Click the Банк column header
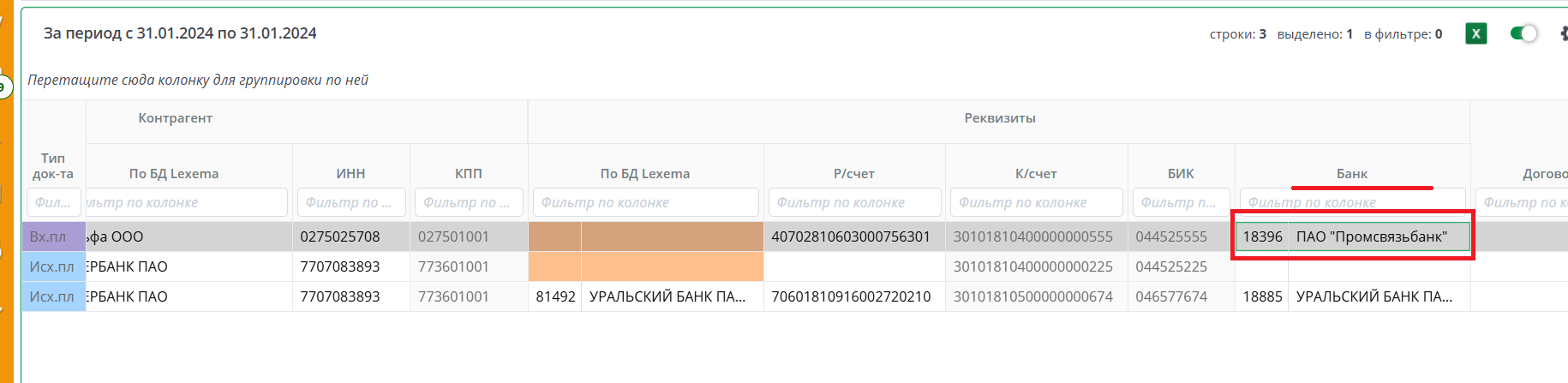This screenshot has height=383, width=1568. pos(1352,173)
